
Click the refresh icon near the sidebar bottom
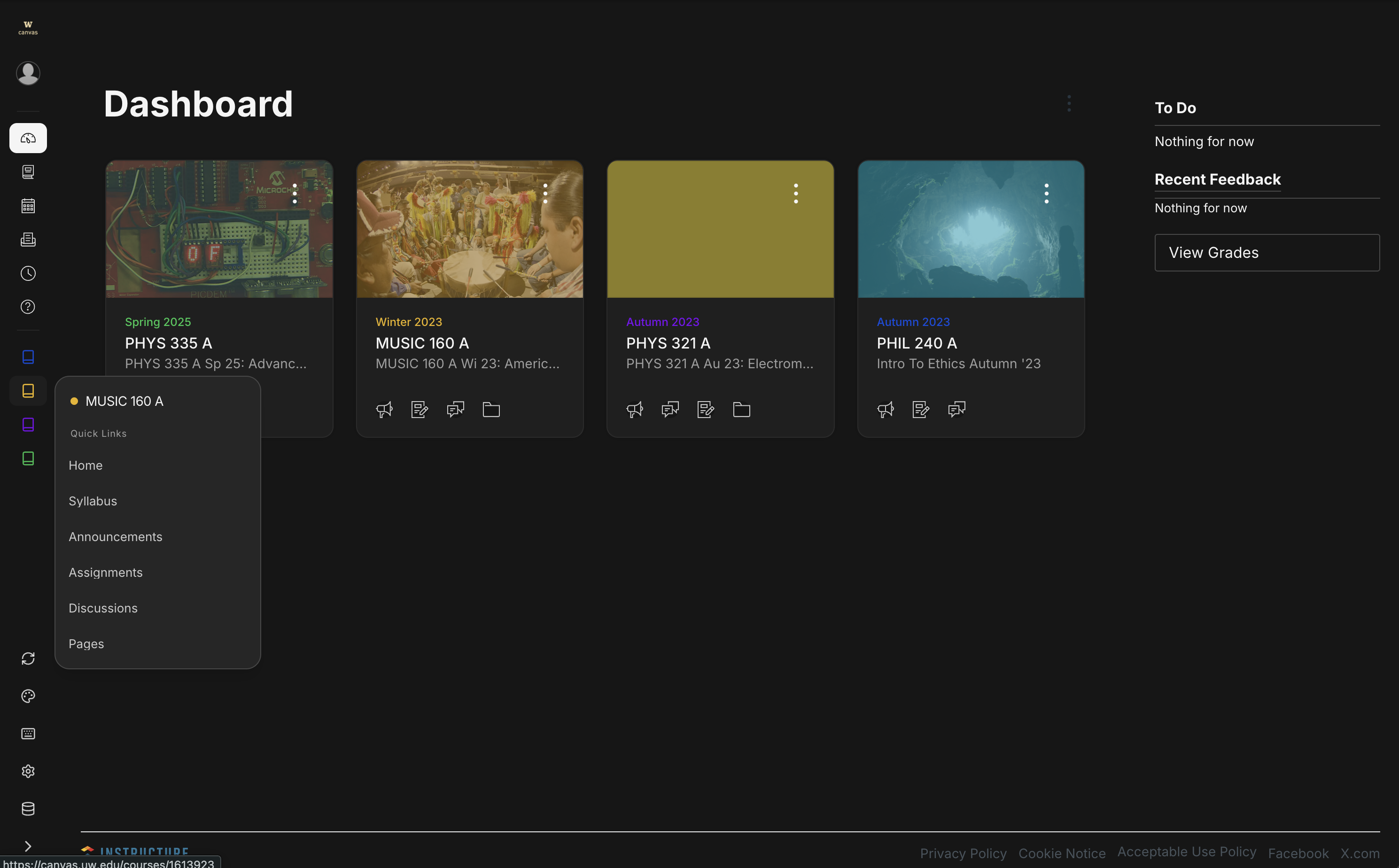pyautogui.click(x=28, y=658)
